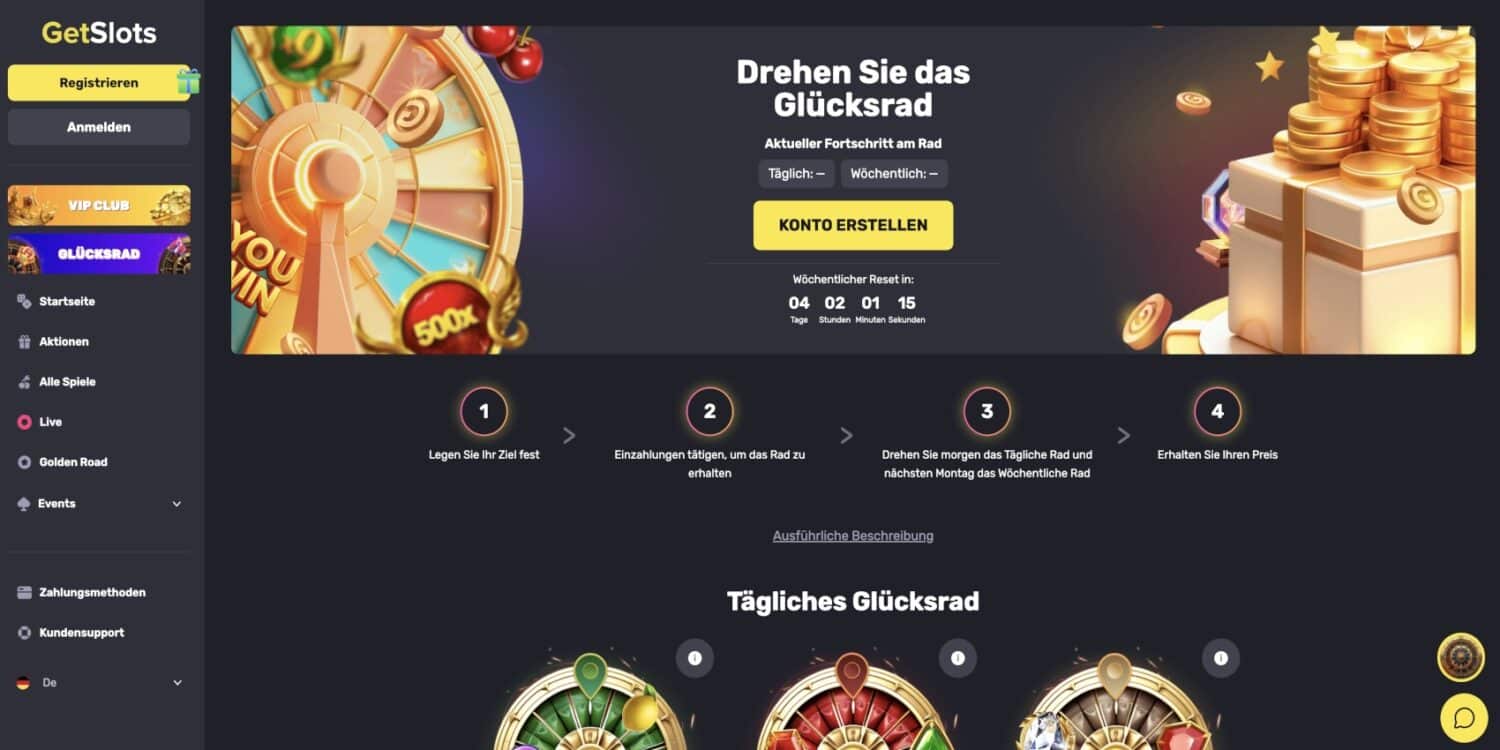Open the live chat bubble icon
This screenshot has width=1500, height=750.
tap(1464, 718)
